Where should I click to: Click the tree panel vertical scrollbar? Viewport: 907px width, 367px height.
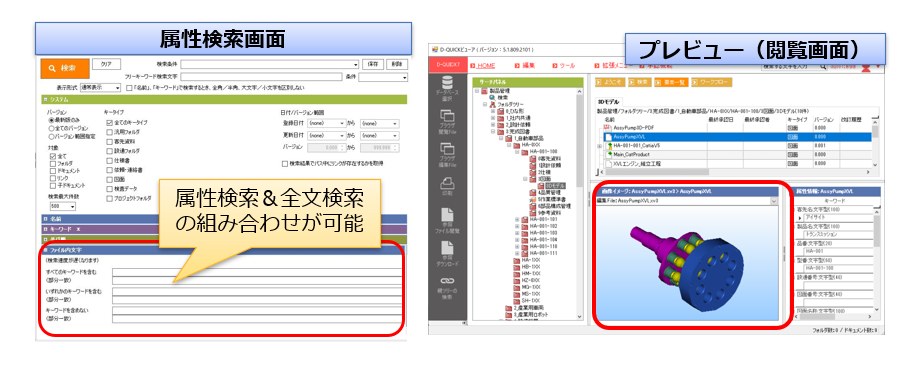pyautogui.click(x=580, y=203)
